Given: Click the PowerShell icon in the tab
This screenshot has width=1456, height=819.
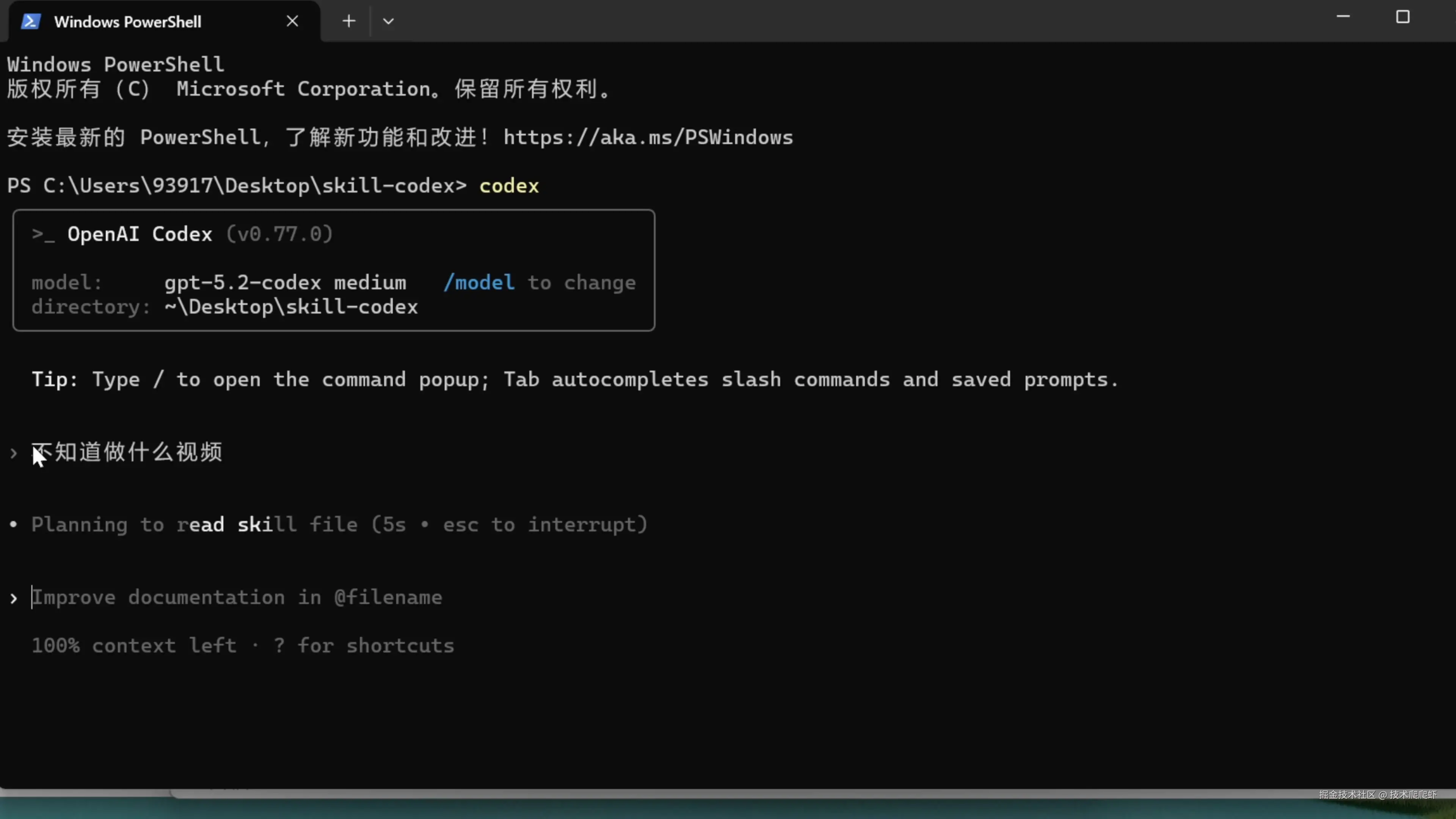Looking at the screenshot, I should (30, 22).
